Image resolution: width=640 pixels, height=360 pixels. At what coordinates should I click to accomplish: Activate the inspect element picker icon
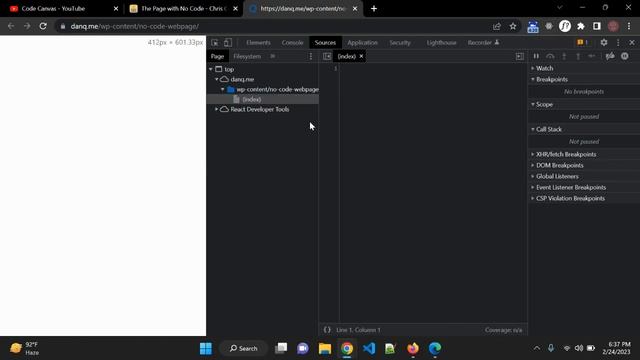pyautogui.click(x=215, y=42)
